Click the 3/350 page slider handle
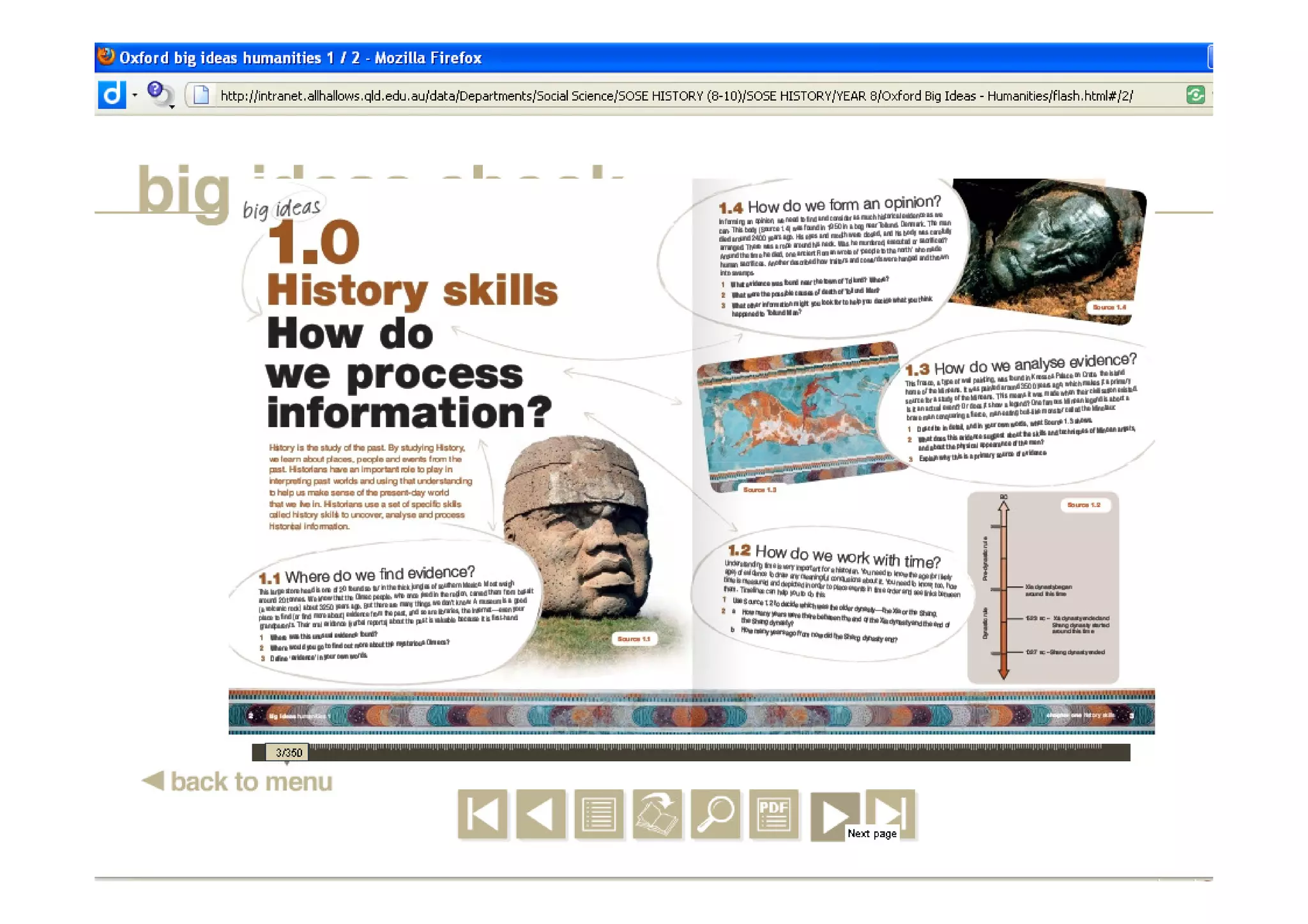The image size is (1308, 924). (287, 752)
